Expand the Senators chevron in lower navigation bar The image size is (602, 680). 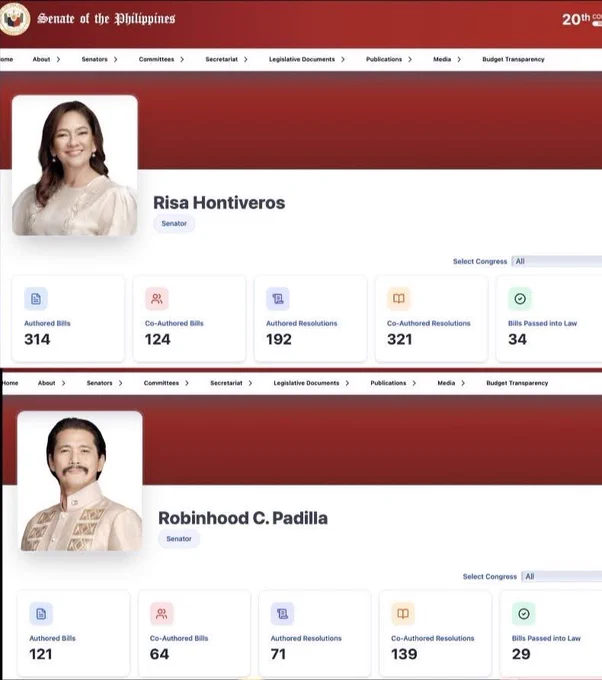pyautogui.click(x=121, y=383)
